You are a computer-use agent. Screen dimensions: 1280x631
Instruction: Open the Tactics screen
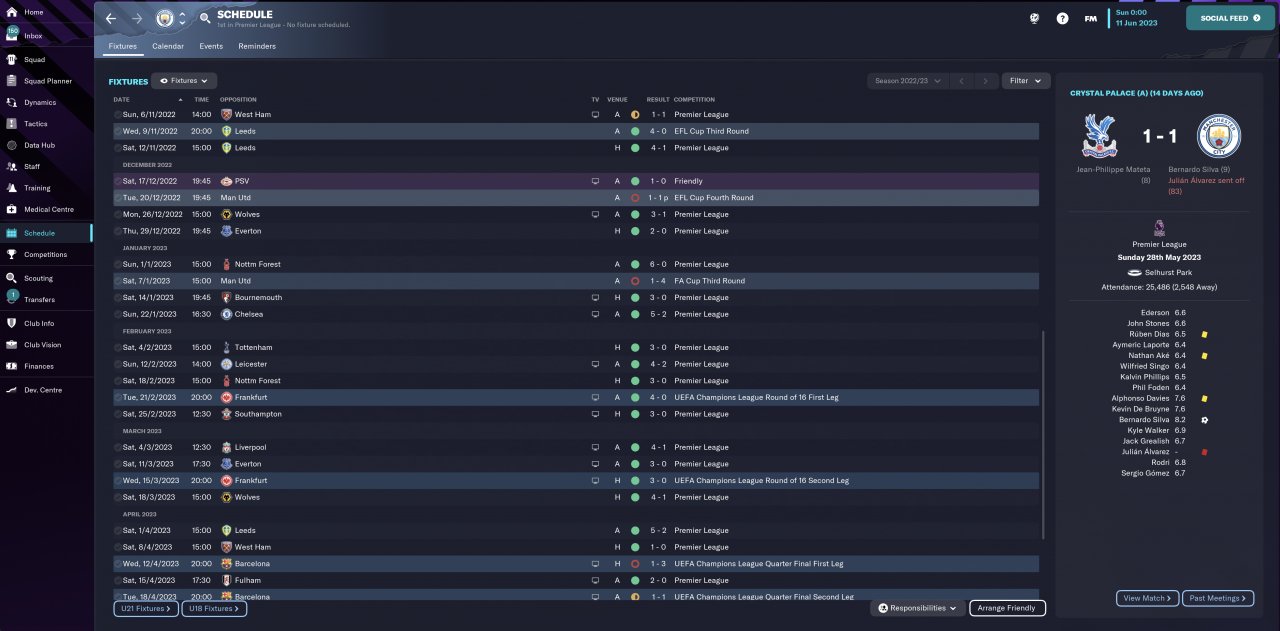coord(45,124)
